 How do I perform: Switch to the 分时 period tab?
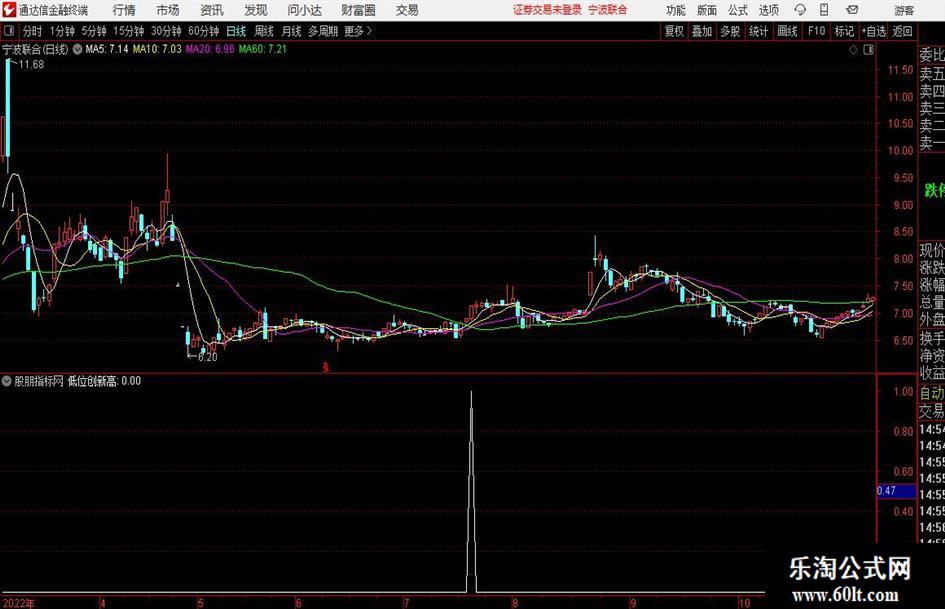pyautogui.click(x=33, y=31)
